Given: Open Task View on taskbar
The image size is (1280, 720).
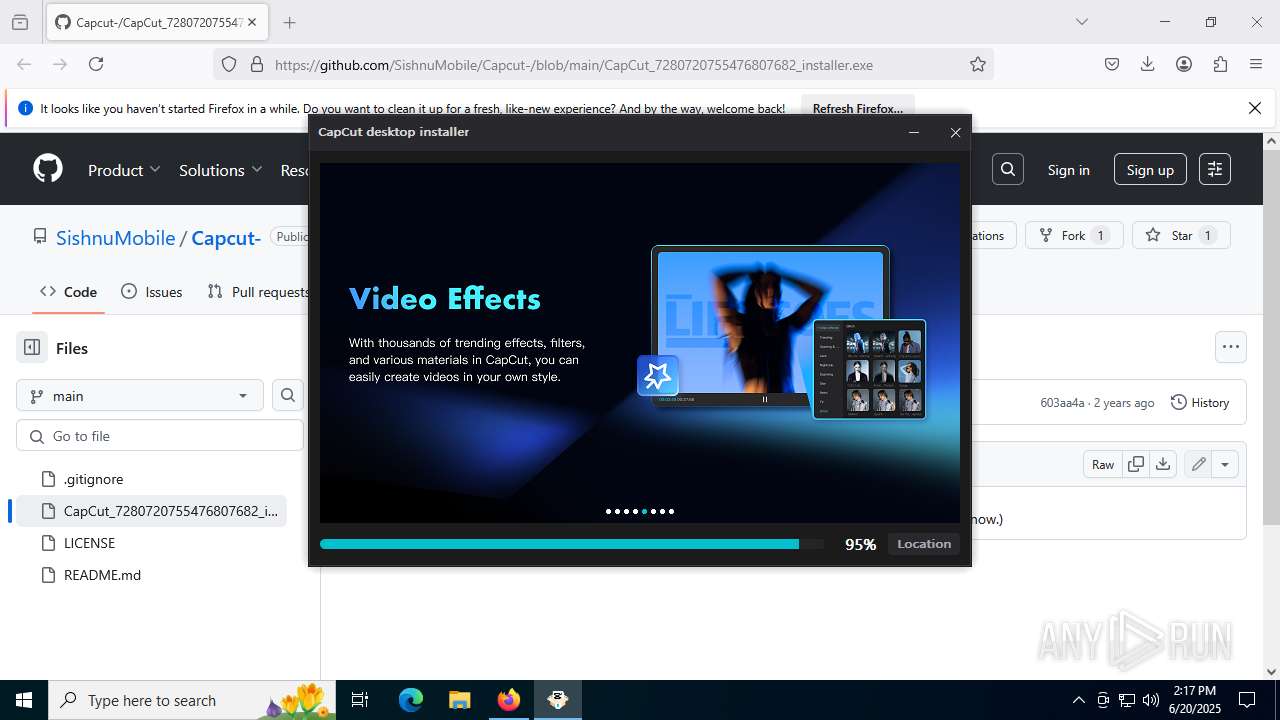Looking at the screenshot, I should pos(361,700).
